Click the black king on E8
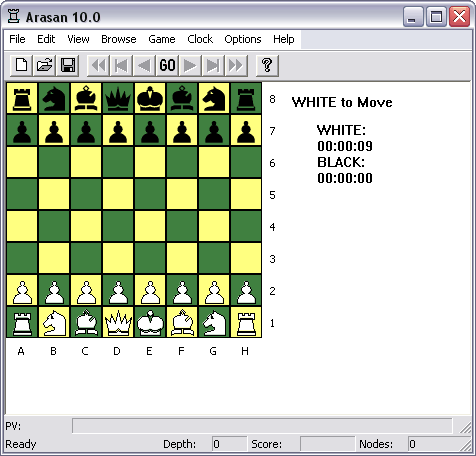The image size is (476, 456). [150, 98]
